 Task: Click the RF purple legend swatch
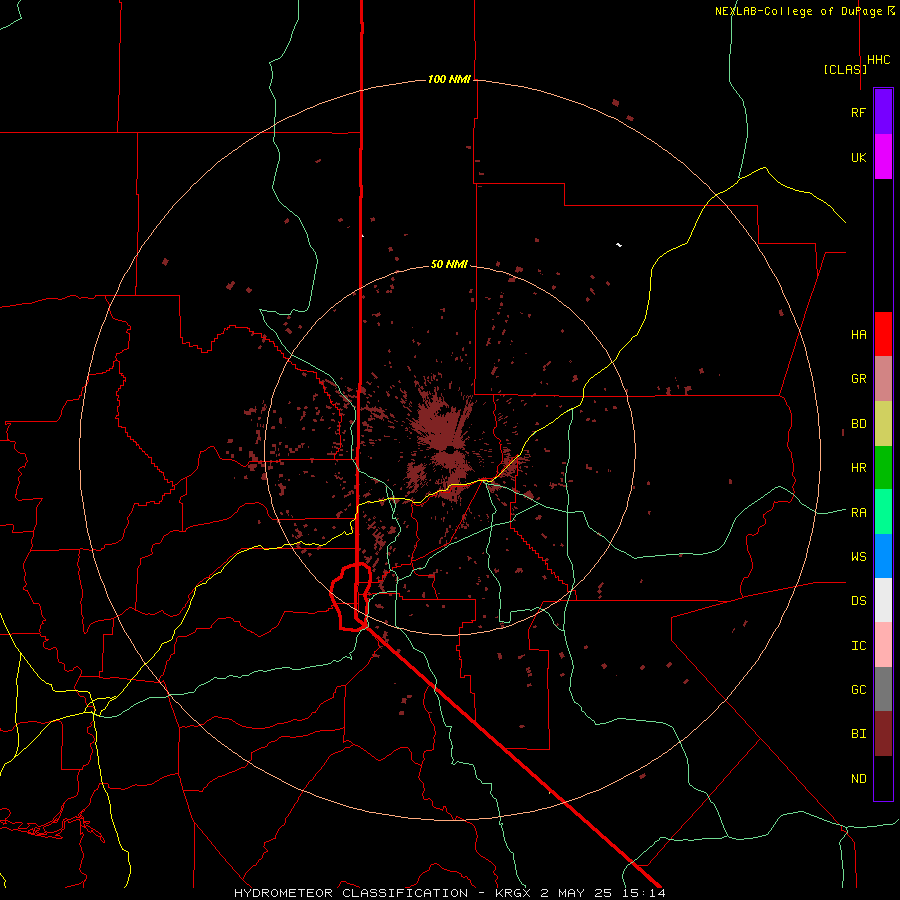point(883,112)
